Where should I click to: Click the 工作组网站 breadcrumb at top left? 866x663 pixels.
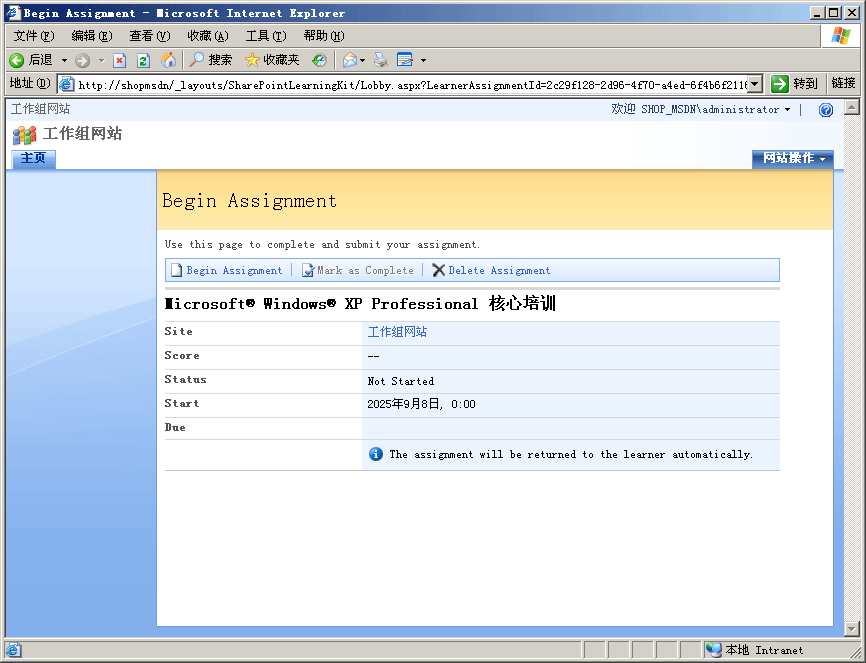(40, 109)
